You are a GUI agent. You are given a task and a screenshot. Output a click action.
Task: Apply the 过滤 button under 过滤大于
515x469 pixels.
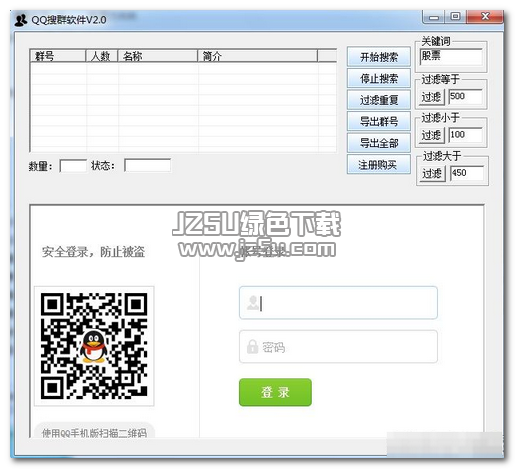[x=433, y=174]
